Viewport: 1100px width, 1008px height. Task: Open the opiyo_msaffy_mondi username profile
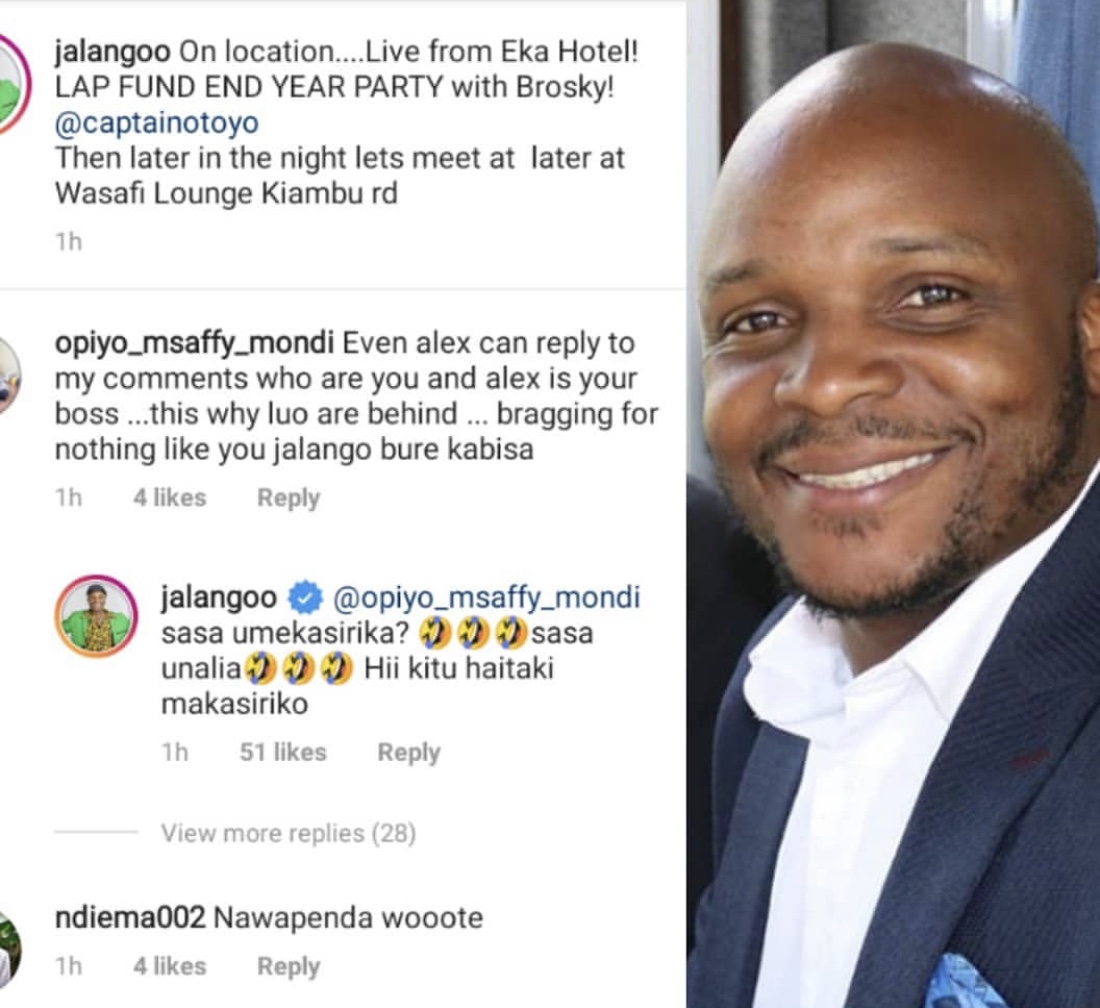pyautogui.click(x=194, y=343)
